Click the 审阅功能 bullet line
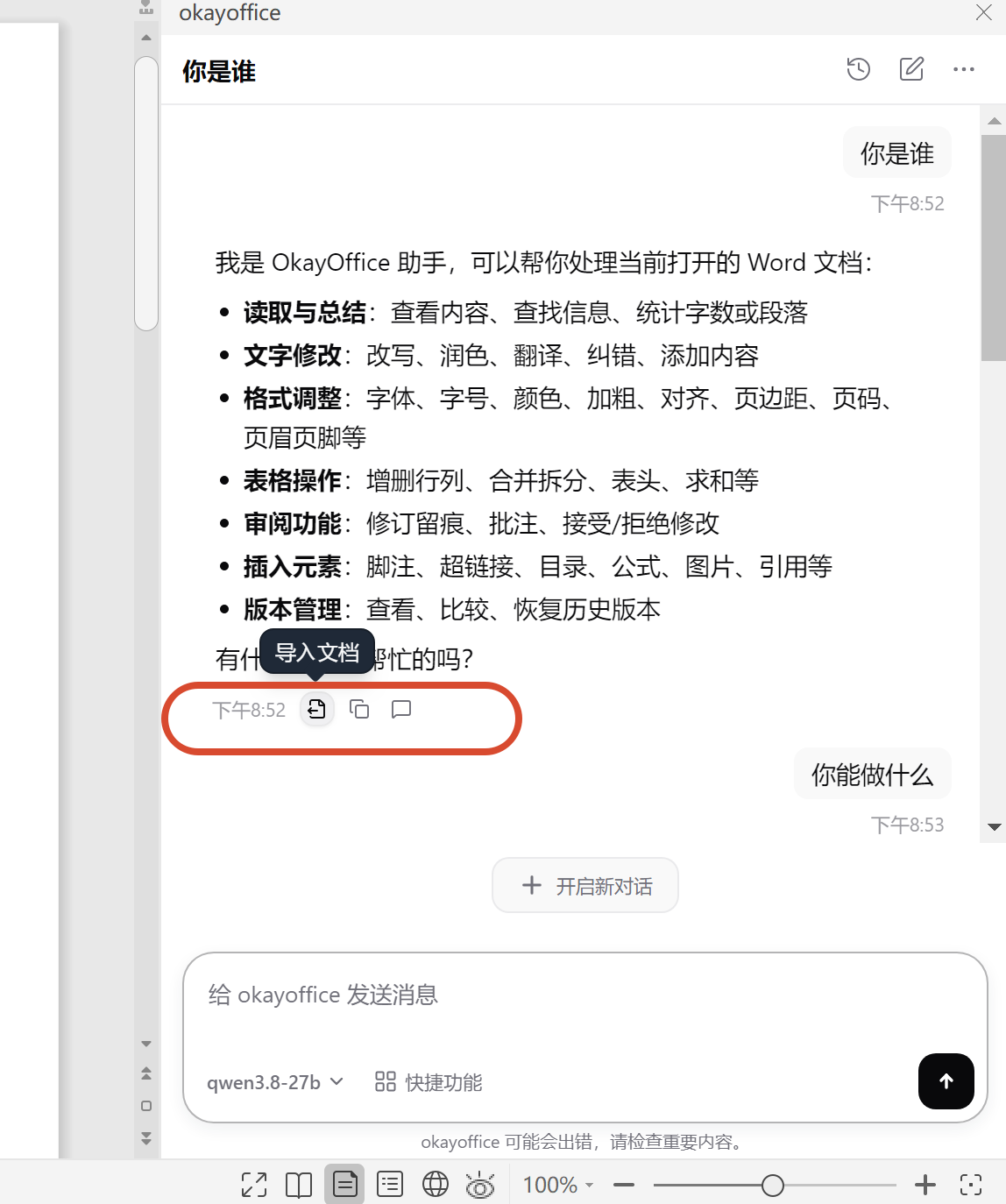 point(481,523)
